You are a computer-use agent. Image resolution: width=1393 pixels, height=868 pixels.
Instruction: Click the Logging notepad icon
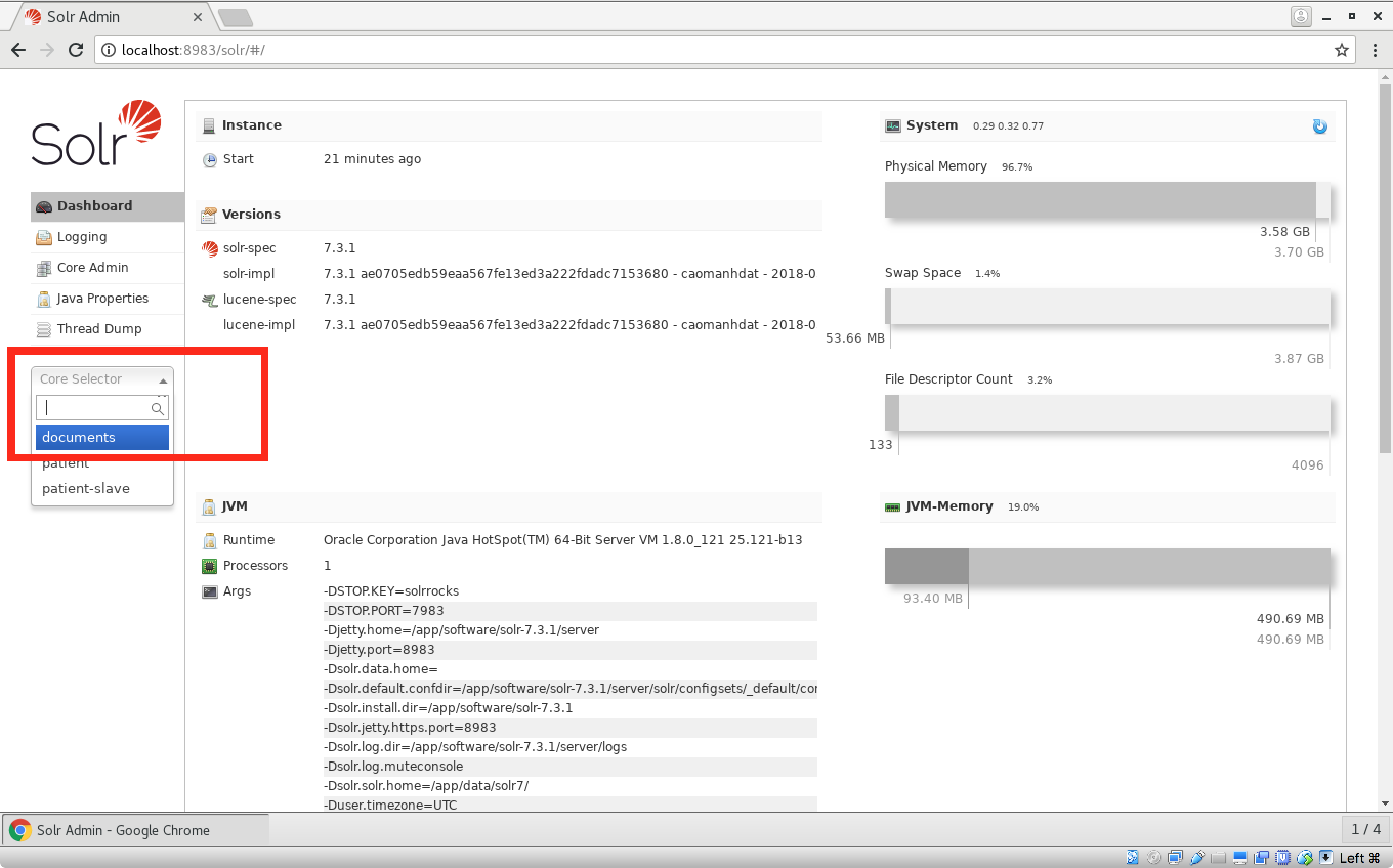(44, 237)
